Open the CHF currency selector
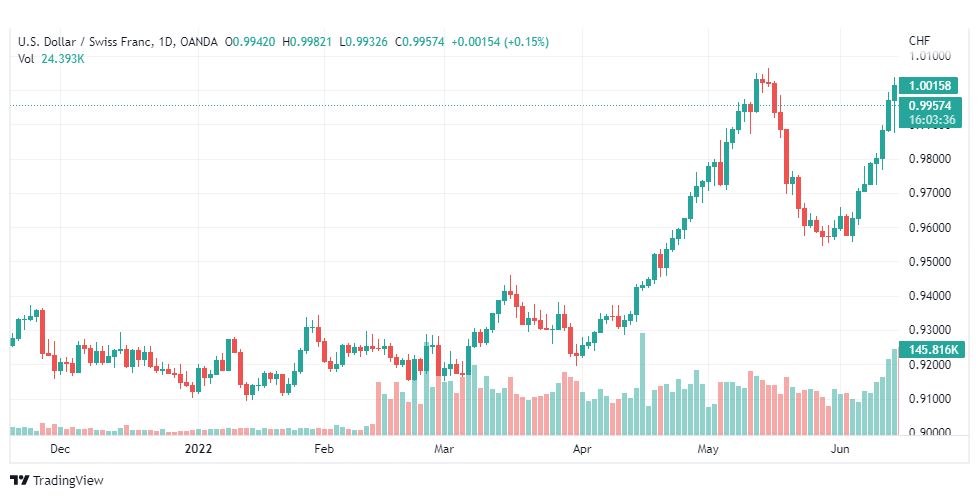This screenshot has width=979, height=498. coord(919,41)
